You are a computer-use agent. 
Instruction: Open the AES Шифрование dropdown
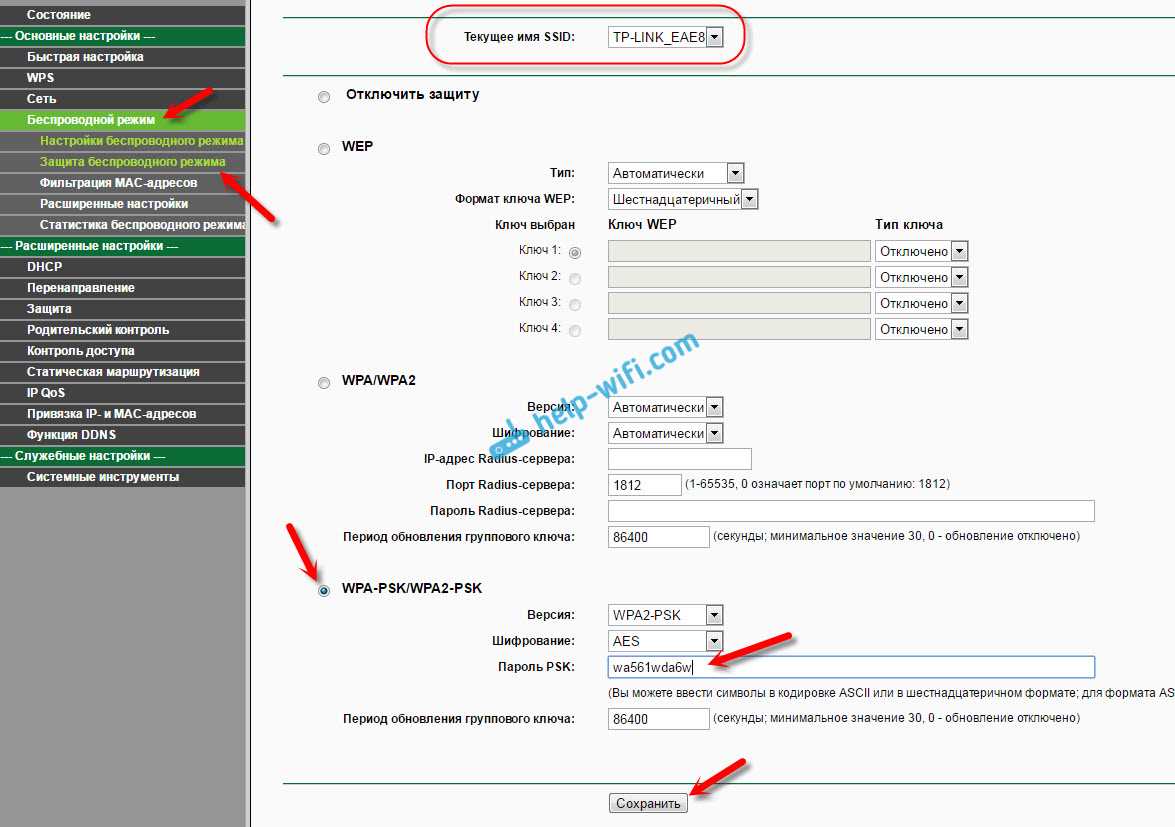[665, 641]
